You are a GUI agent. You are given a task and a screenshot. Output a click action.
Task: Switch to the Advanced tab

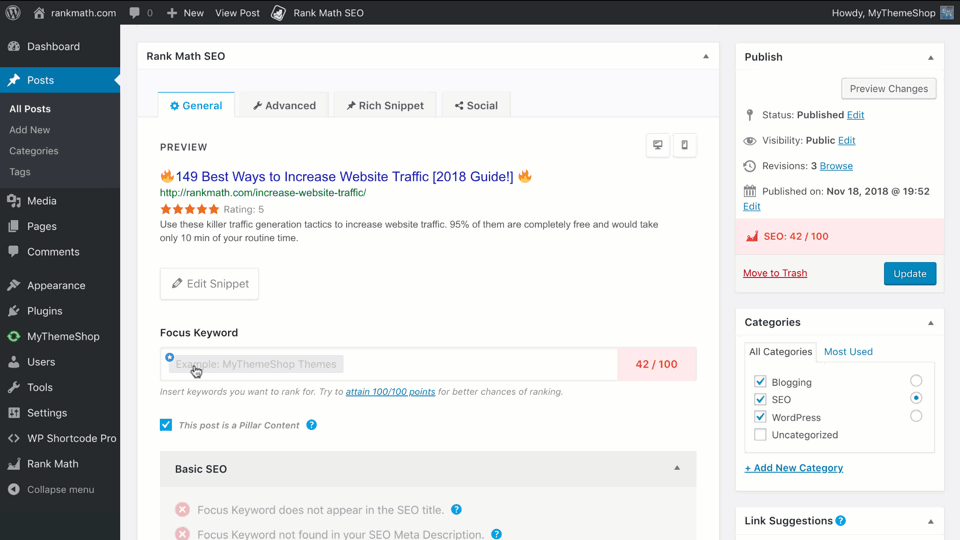click(284, 105)
